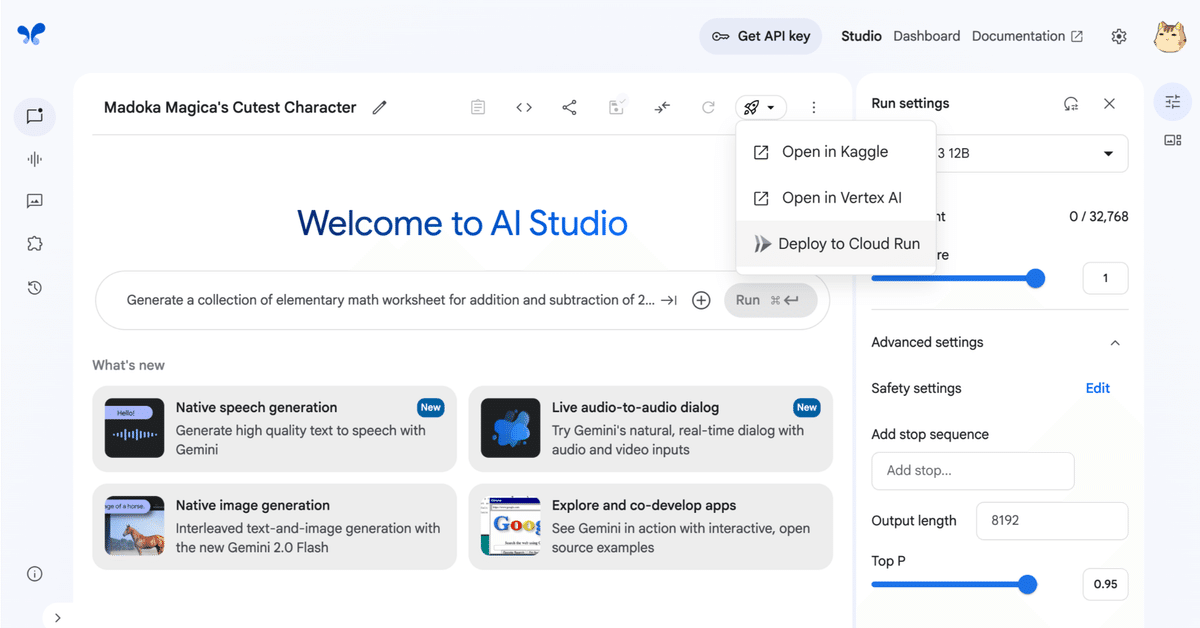Open the History sidebar icon
Viewport: 1200px width, 628px height.
34,287
